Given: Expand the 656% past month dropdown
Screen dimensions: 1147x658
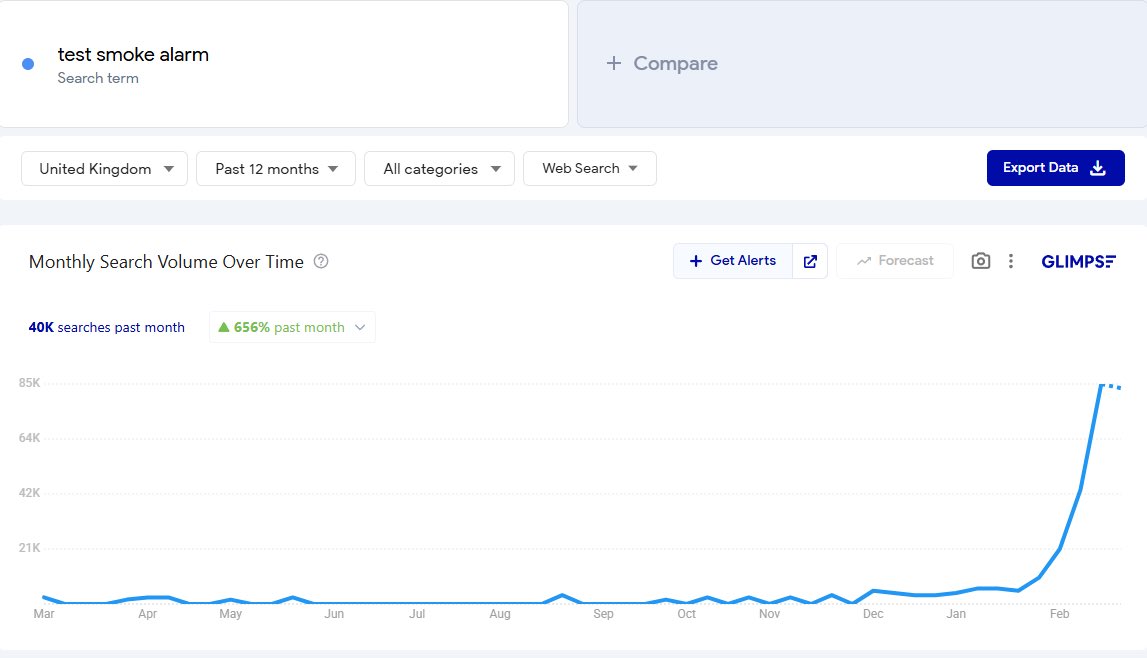Looking at the screenshot, I should [292, 327].
